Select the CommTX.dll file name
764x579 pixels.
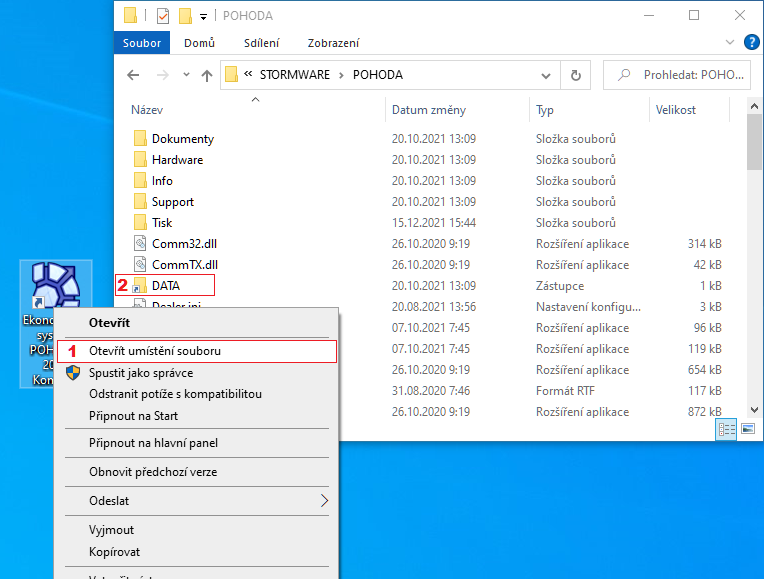(x=185, y=264)
